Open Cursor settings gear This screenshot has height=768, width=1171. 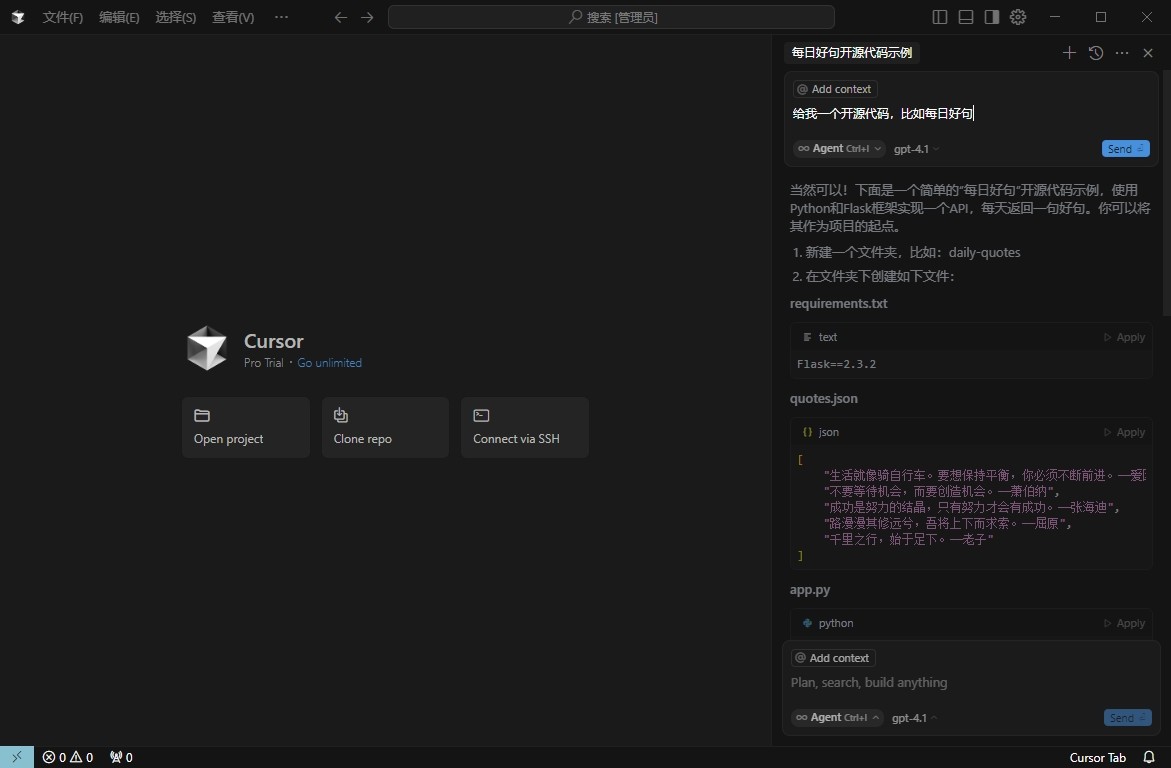click(x=1018, y=17)
